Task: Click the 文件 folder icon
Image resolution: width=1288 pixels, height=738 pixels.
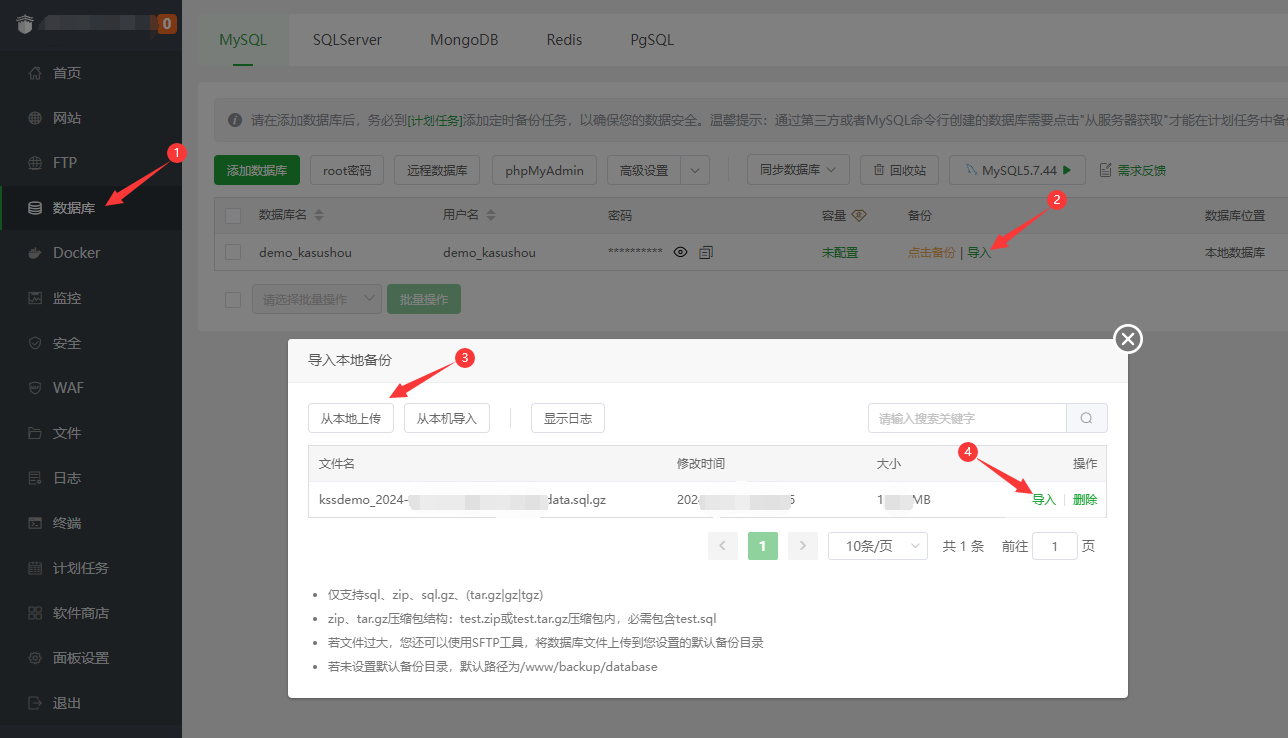Action: 35,433
